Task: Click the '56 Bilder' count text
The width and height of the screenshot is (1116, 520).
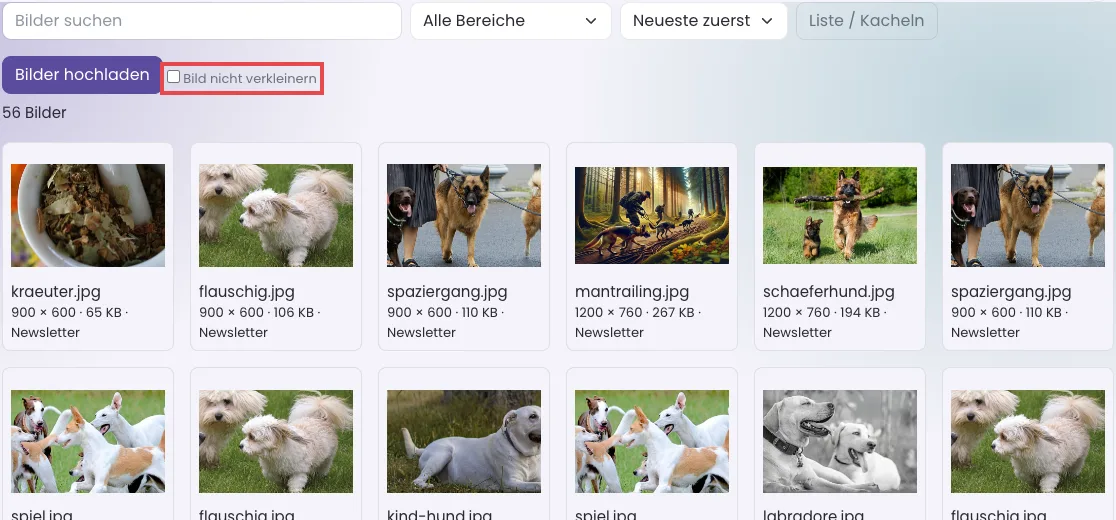Action: pos(34,112)
